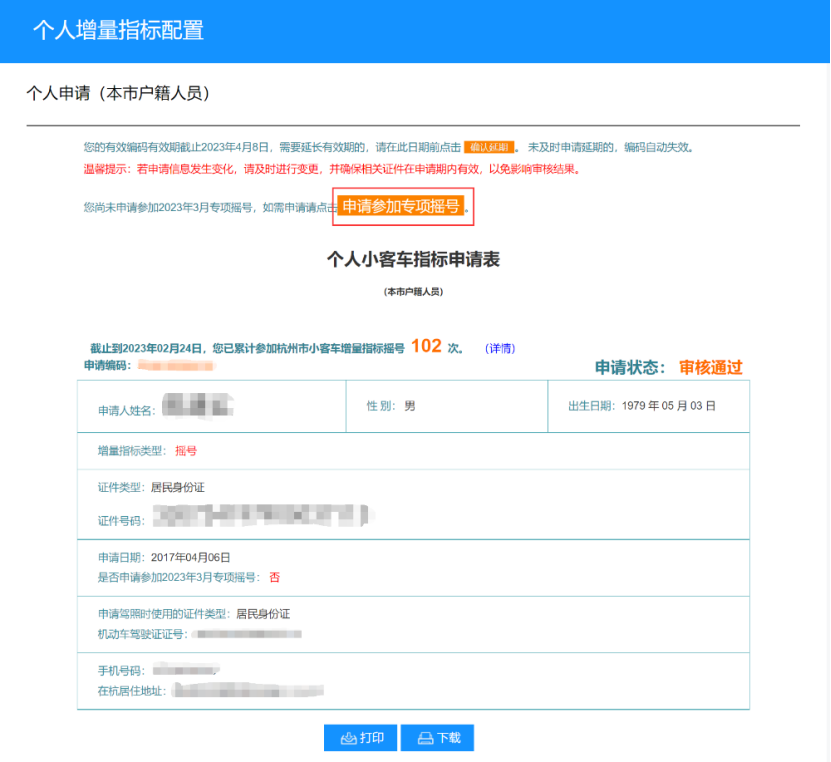The height and width of the screenshot is (762, 831).
Task: Click the blurred 在杭居住地址 address value
Action: (248, 691)
